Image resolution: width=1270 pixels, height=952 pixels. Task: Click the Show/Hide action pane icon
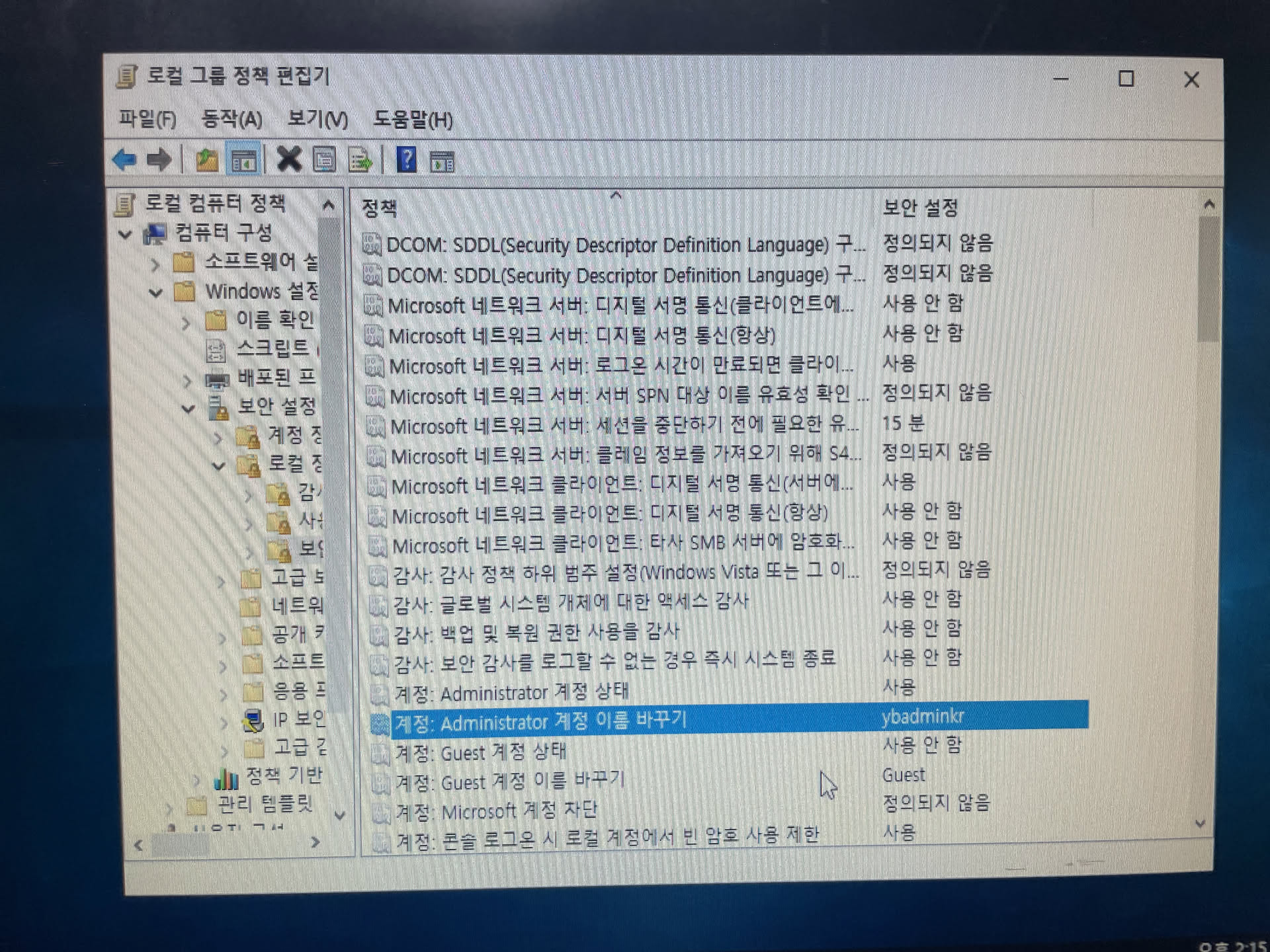point(442,161)
